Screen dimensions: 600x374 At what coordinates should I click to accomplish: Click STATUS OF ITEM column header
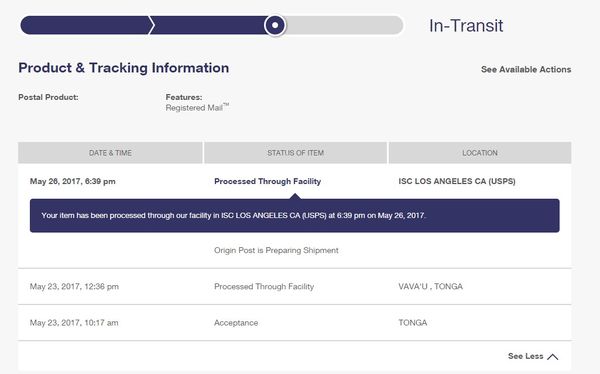coord(295,153)
